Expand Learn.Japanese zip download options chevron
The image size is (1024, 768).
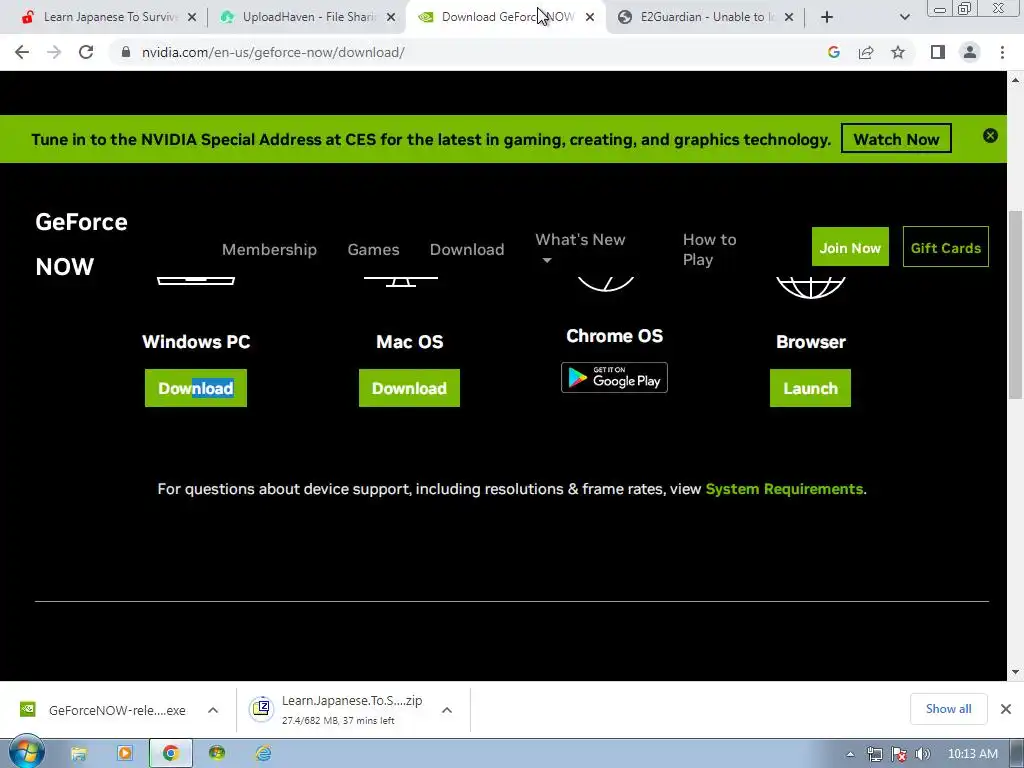pyautogui.click(x=447, y=710)
